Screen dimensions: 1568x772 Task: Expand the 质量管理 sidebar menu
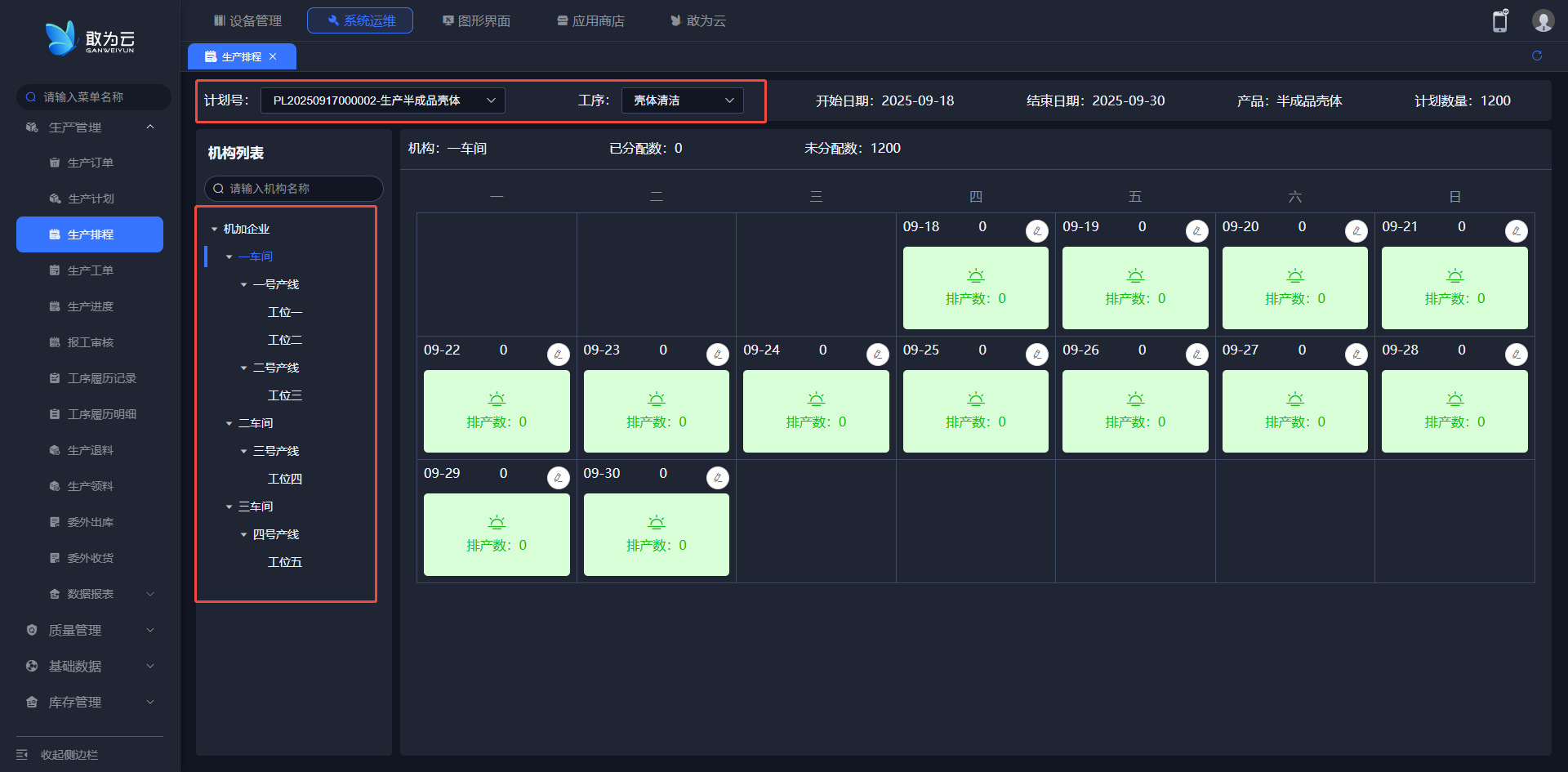click(x=90, y=630)
